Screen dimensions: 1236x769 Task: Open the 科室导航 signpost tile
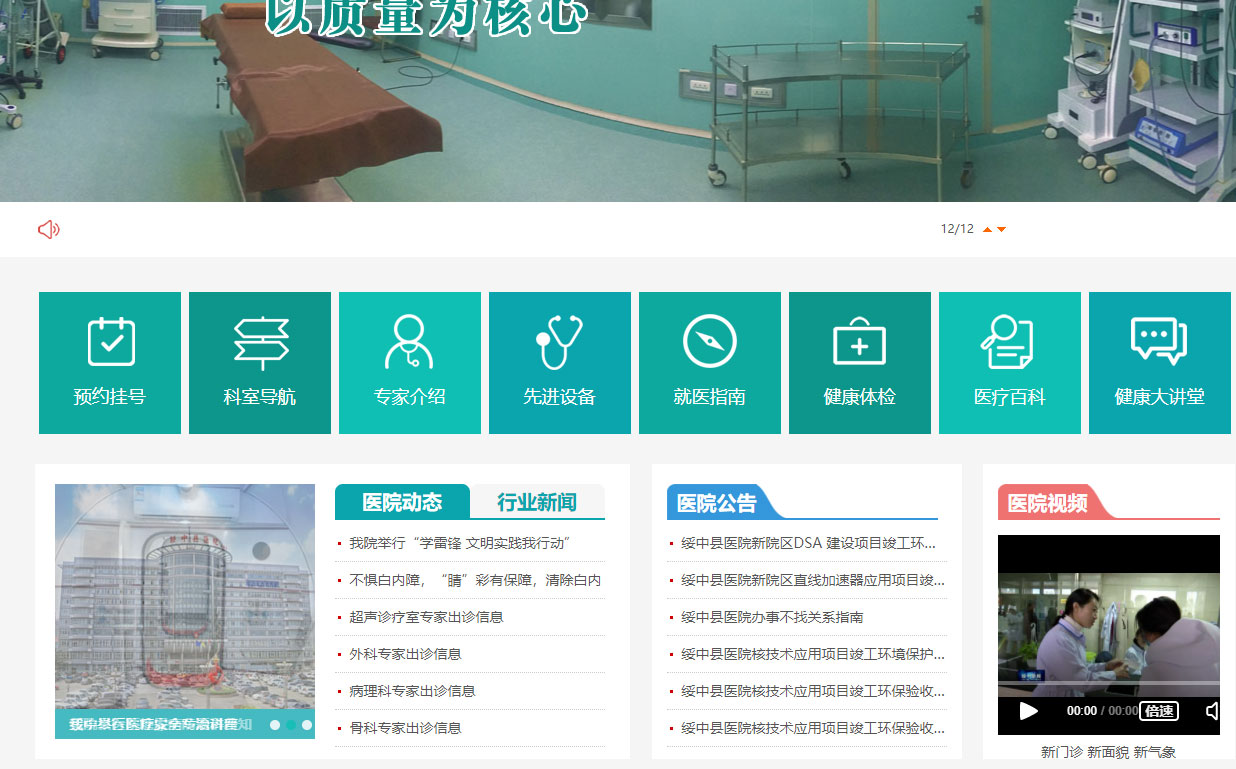260,363
